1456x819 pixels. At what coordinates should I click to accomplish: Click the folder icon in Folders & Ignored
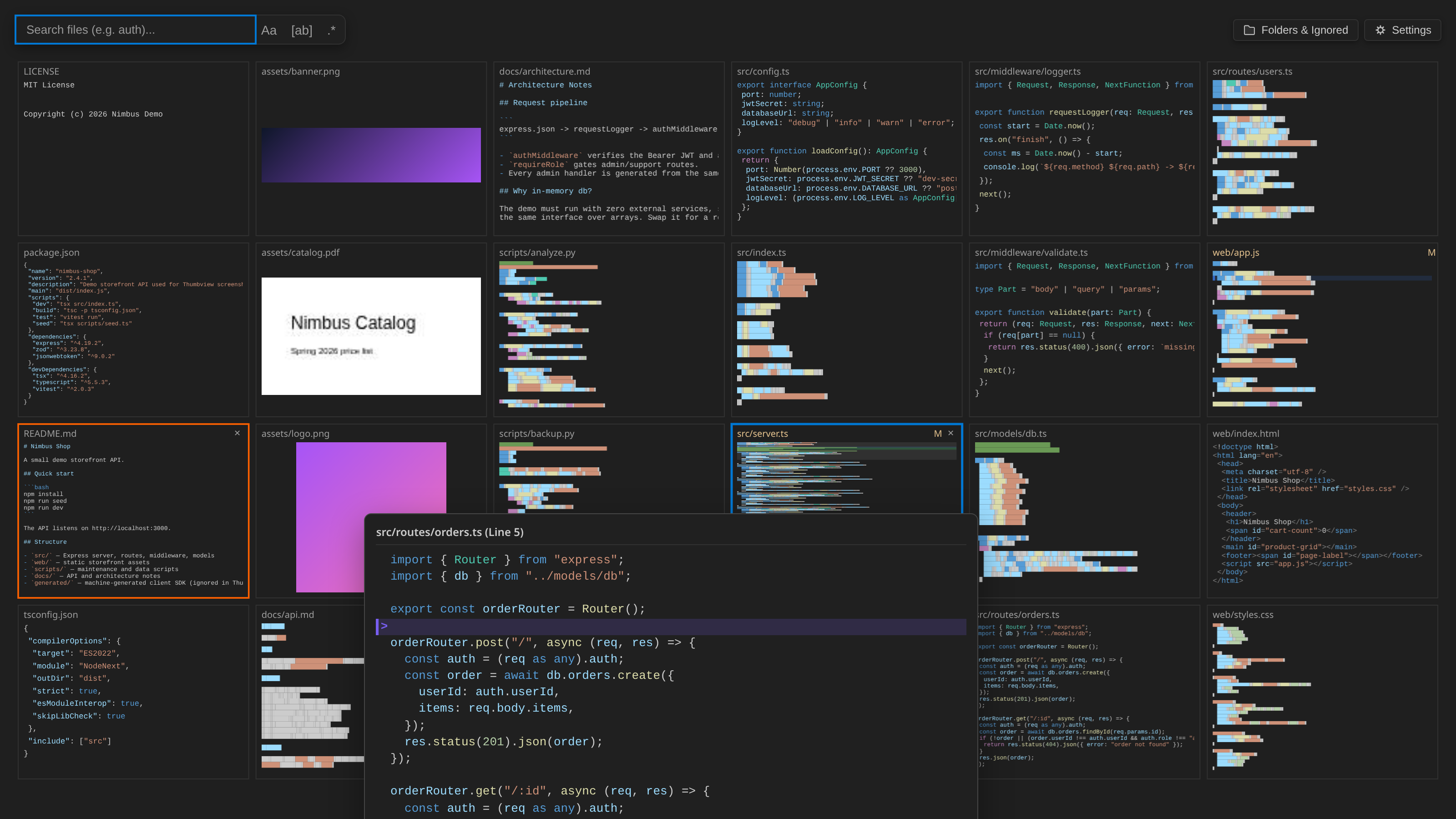pyautogui.click(x=1250, y=30)
